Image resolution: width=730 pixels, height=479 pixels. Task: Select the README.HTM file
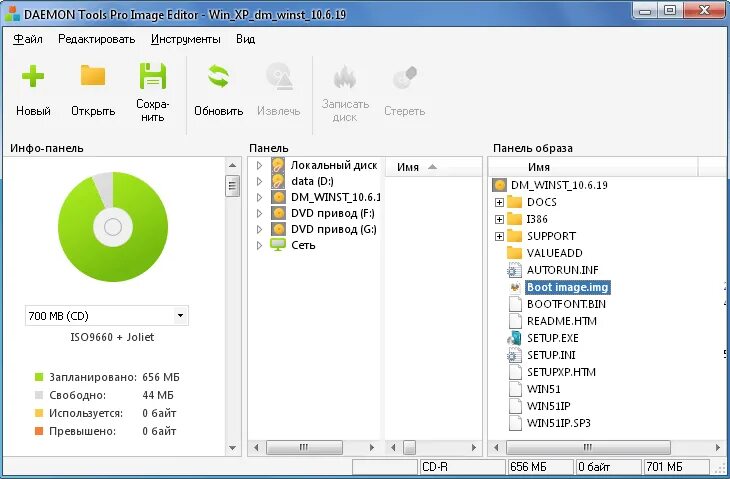click(561, 321)
